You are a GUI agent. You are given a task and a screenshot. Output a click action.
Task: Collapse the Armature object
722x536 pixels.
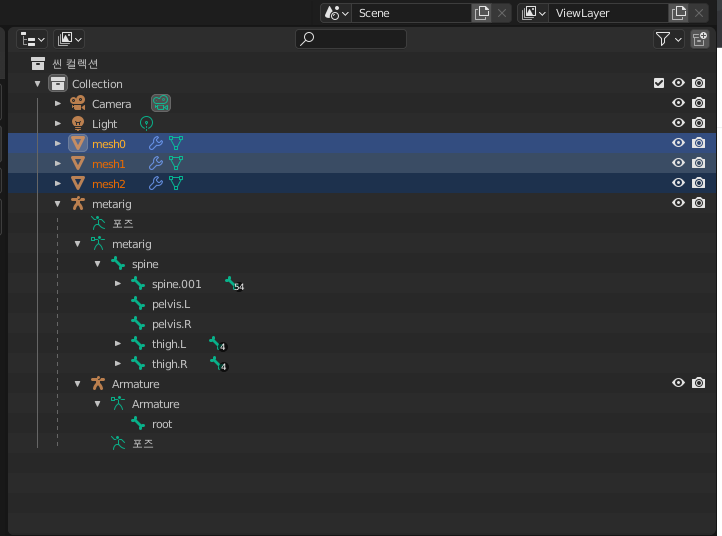[77, 384]
